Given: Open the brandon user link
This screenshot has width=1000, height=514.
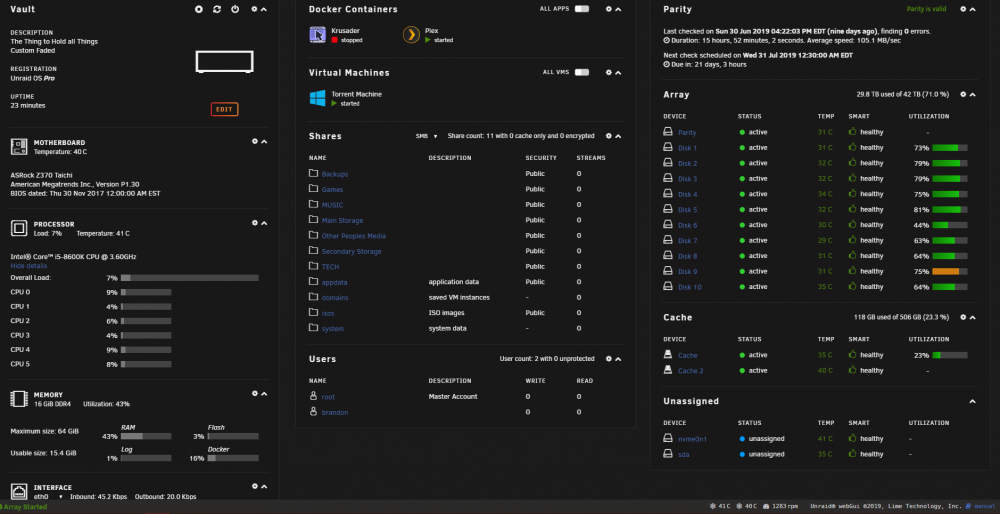Looking at the screenshot, I should point(335,413).
